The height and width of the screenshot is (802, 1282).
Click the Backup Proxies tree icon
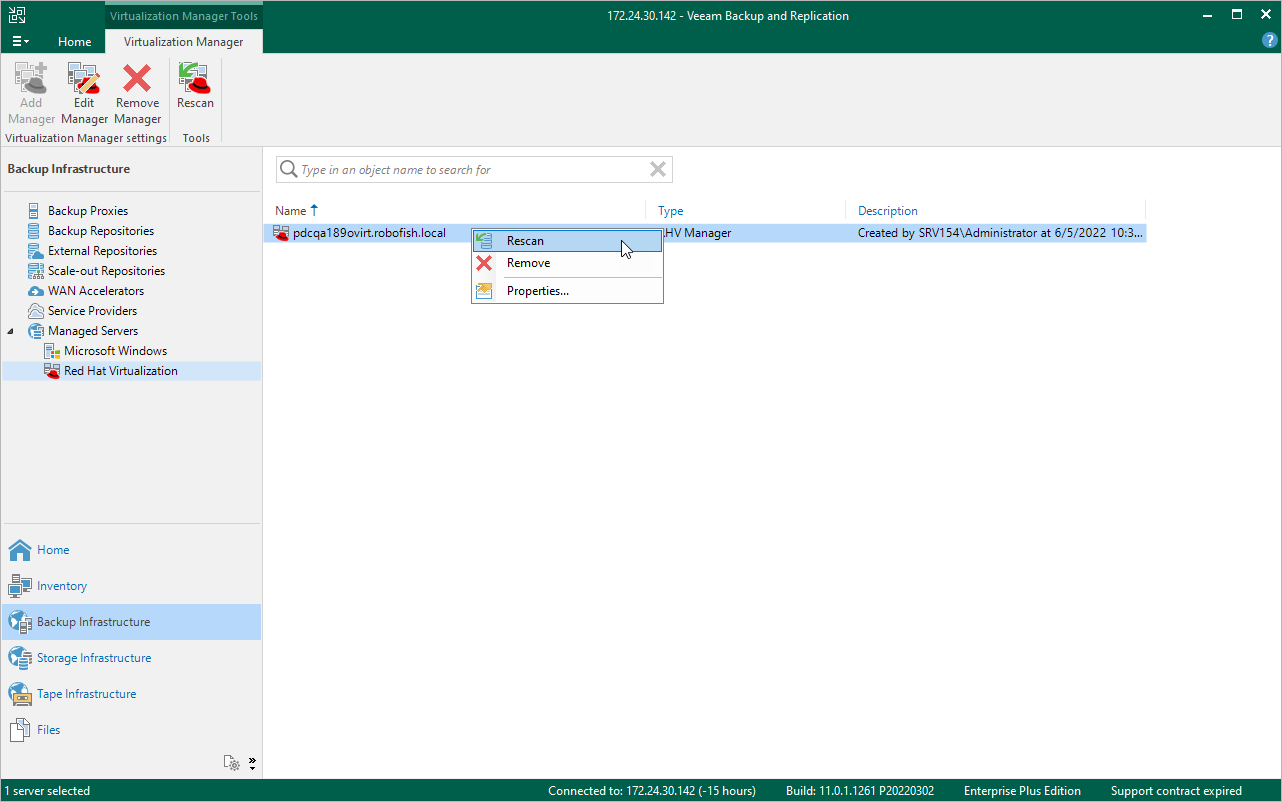(x=36, y=211)
